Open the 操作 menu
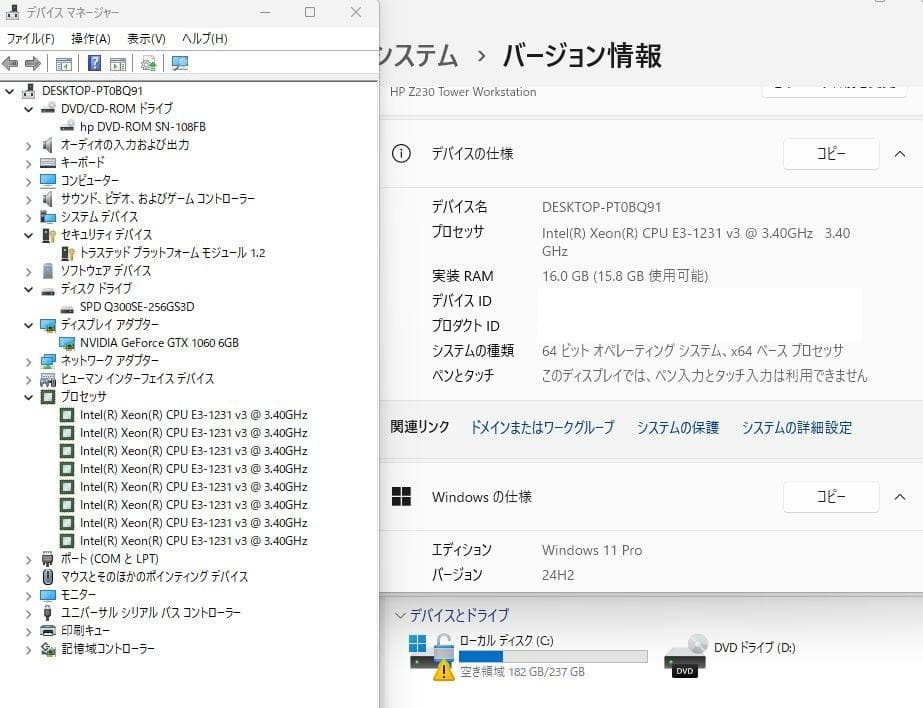 pyautogui.click(x=90, y=38)
